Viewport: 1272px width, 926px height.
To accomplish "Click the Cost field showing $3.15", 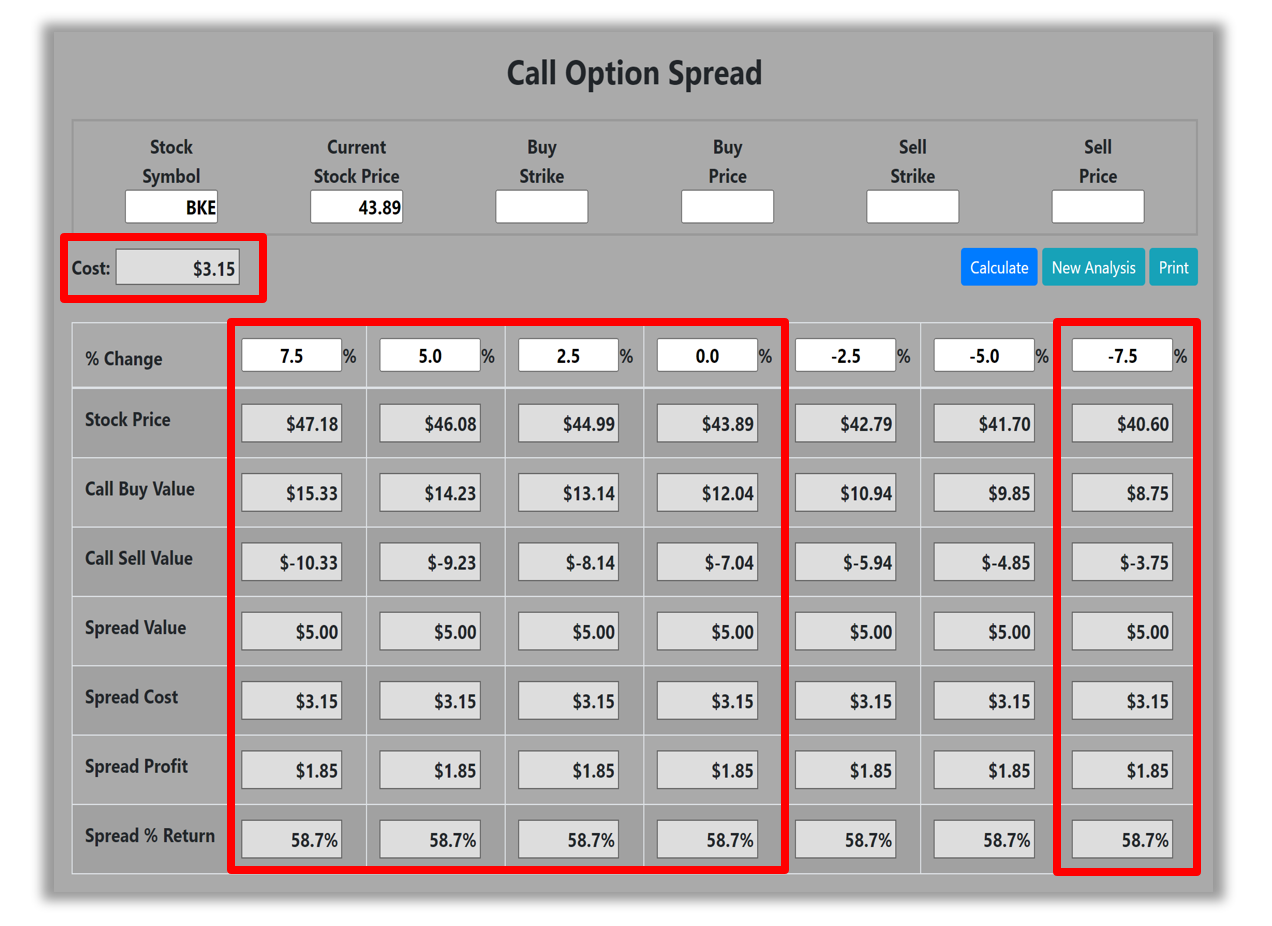I will click(177, 268).
